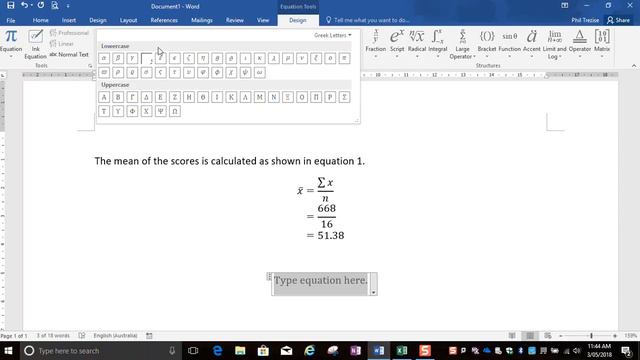Insert lowercase mu symbol

click(288, 58)
